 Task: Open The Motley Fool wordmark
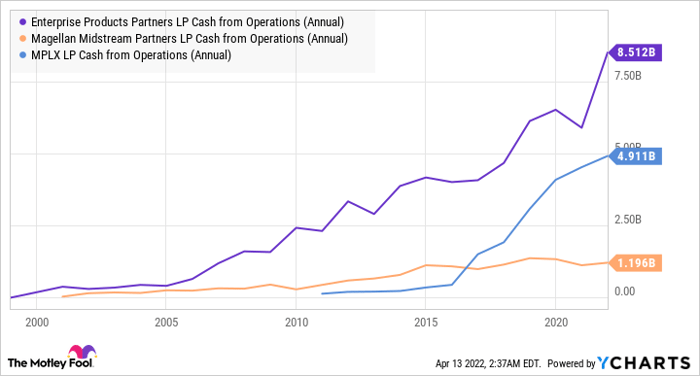pyautogui.click(x=50, y=363)
